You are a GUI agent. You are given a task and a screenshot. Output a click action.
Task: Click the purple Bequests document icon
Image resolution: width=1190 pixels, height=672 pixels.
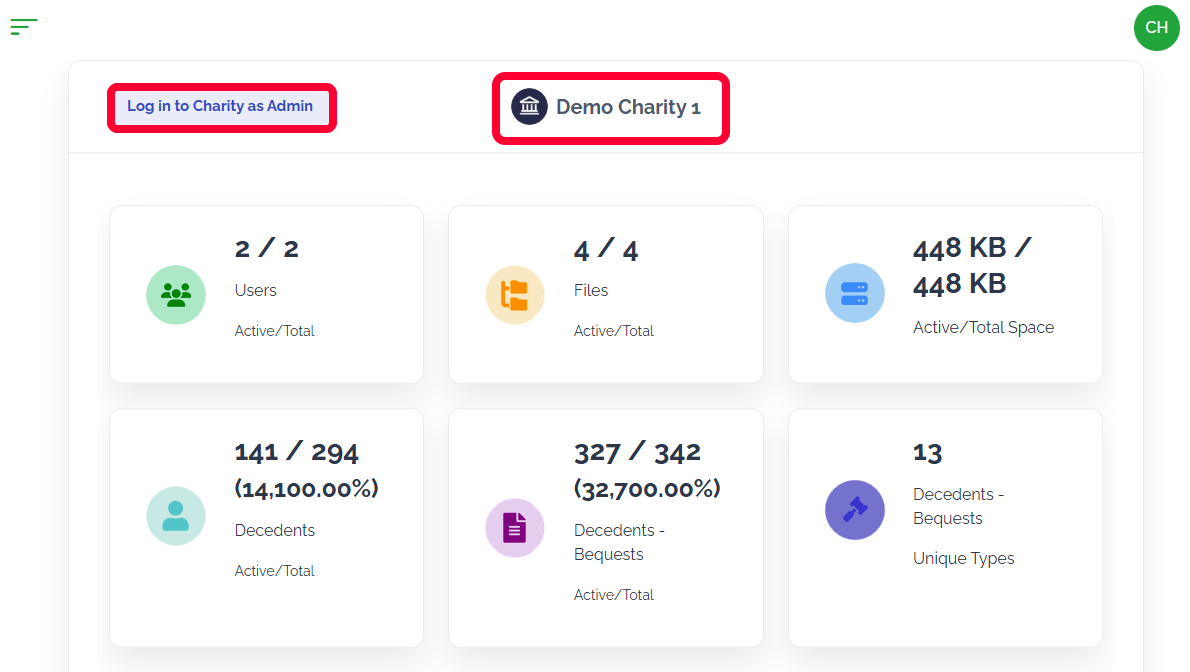[515, 527]
